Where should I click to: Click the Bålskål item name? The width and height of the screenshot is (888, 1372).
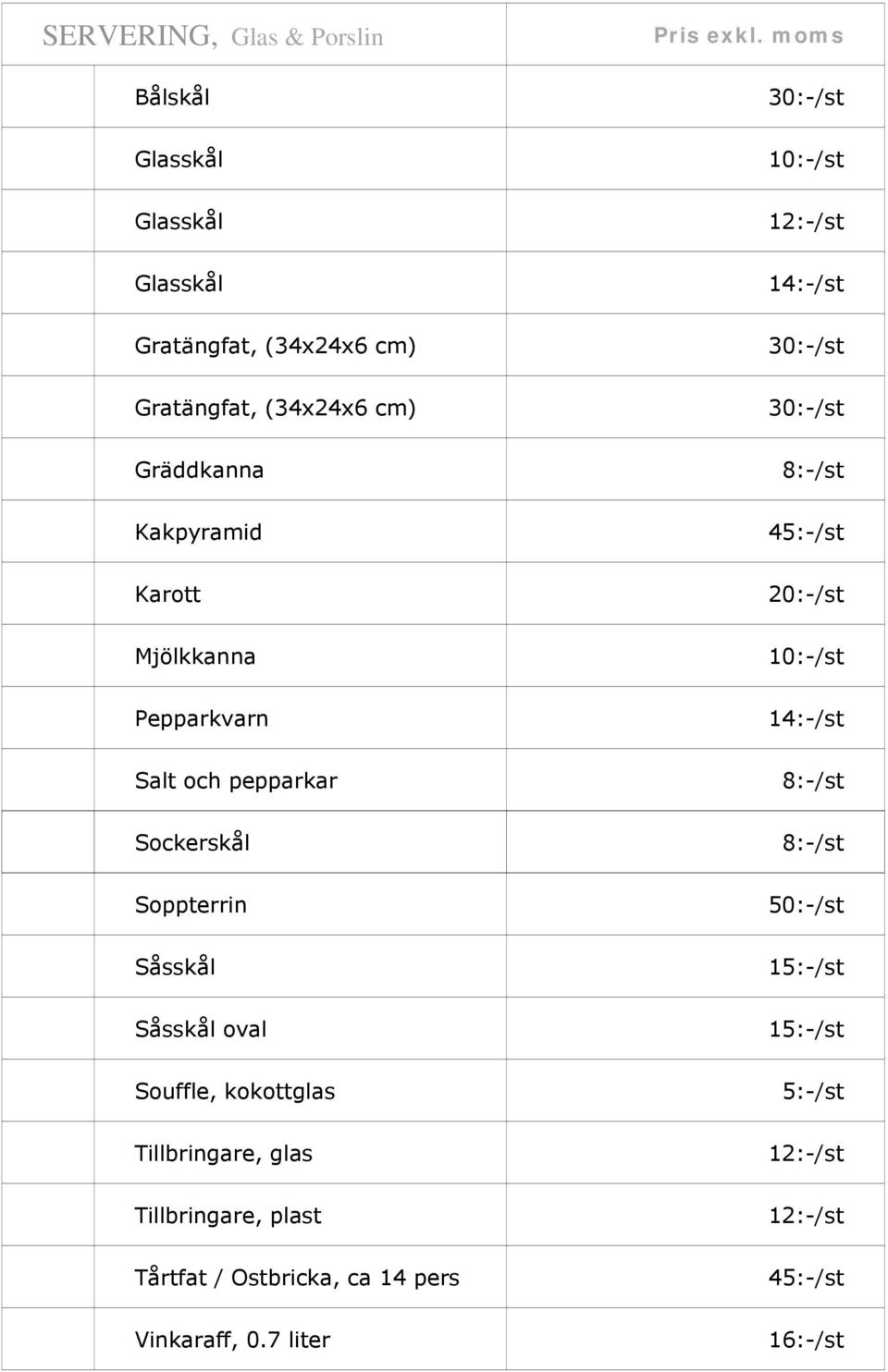pyautogui.click(x=172, y=96)
